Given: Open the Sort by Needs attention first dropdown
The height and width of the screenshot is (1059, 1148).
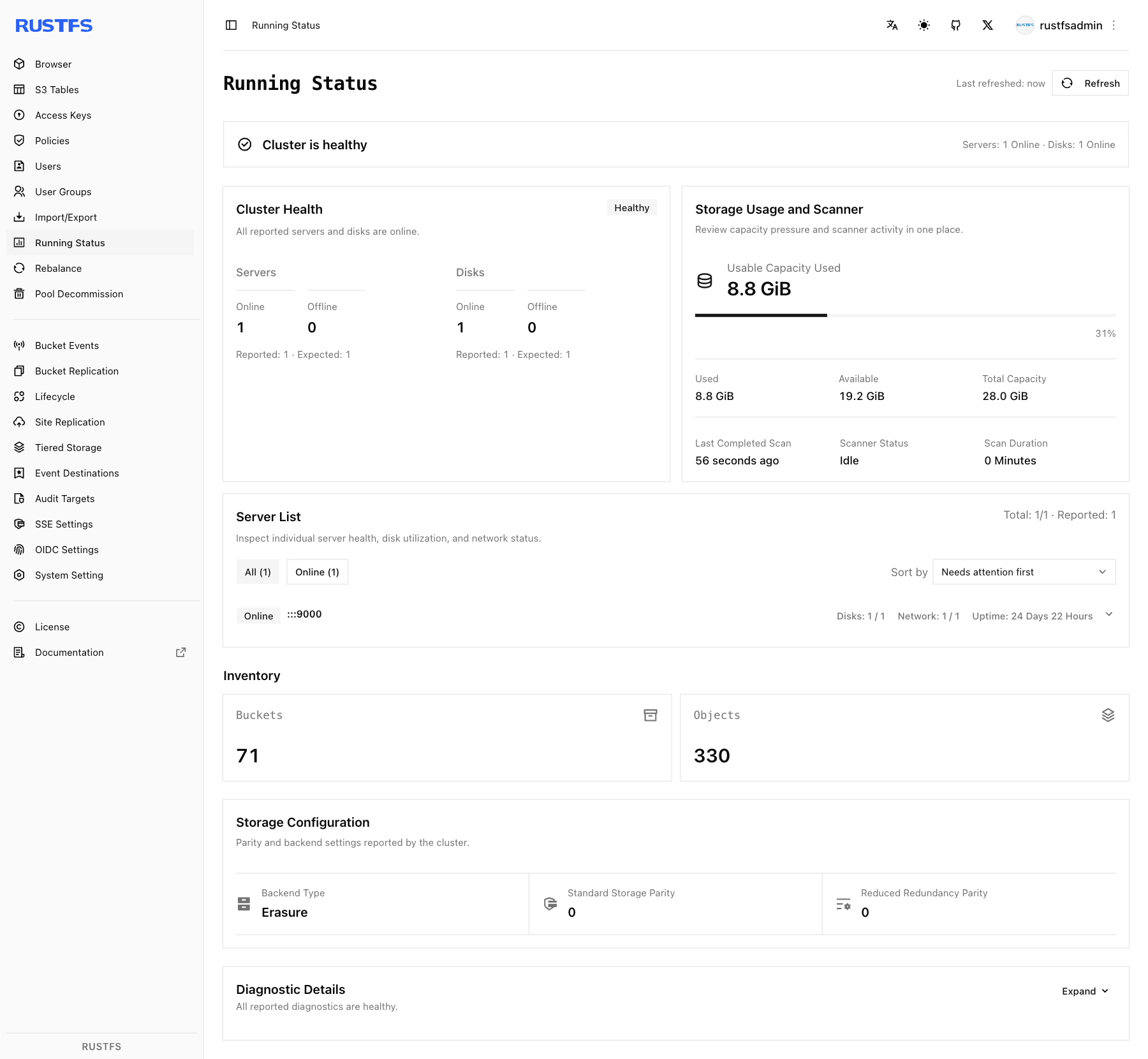Looking at the screenshot, I should click(x=1024, y=572).
